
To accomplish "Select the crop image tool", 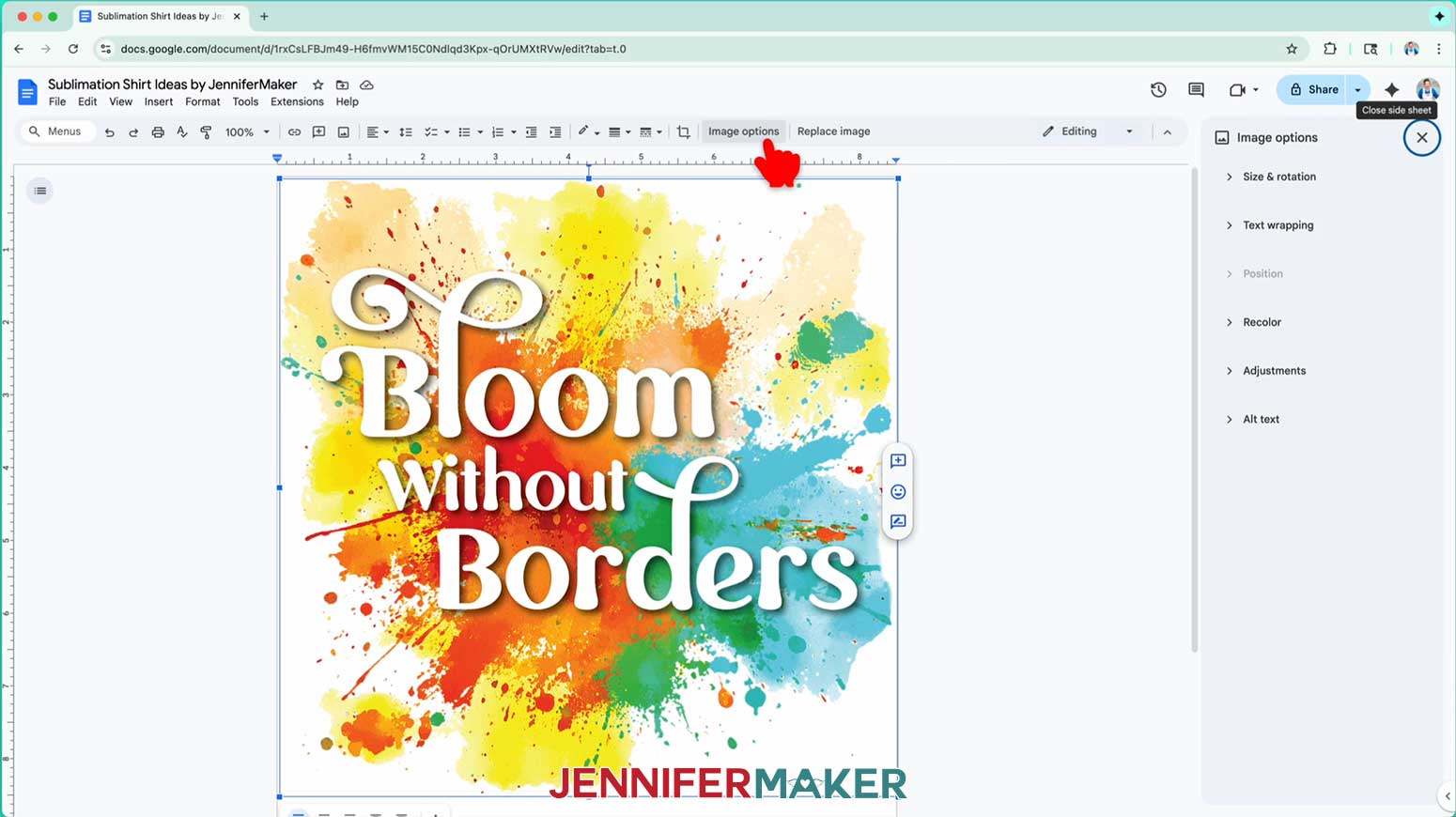I will click(x=683, y=132).
